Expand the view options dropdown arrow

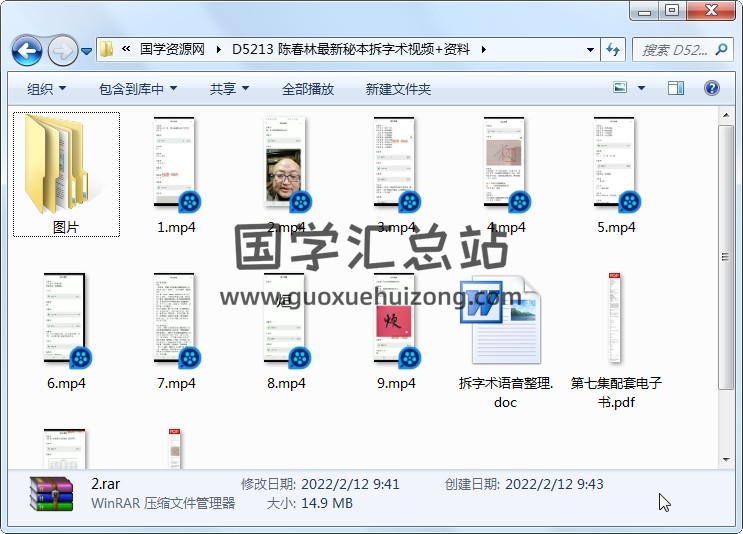pos(641,88)
